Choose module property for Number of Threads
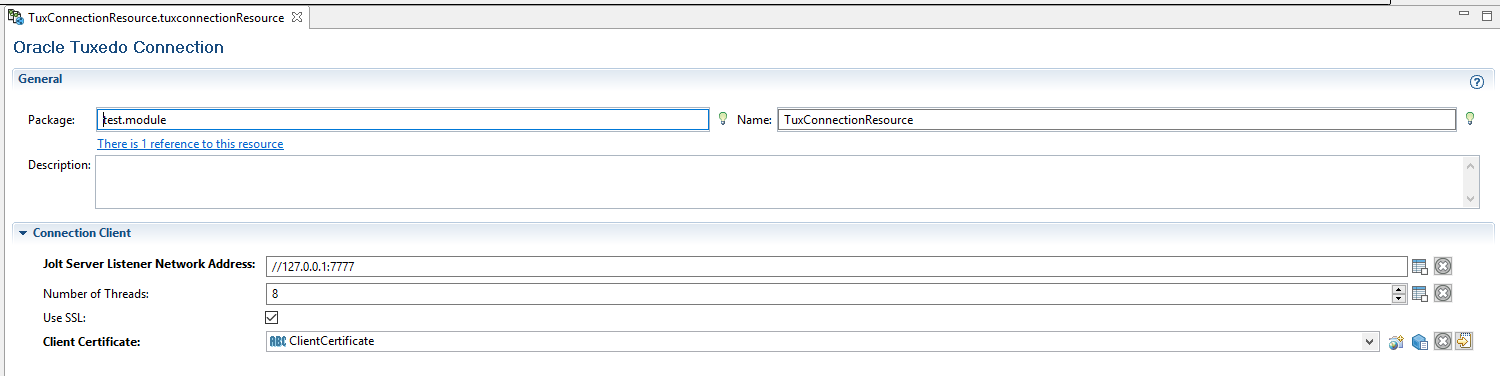The image size is (1500, 376). (x=1419, y=293)
